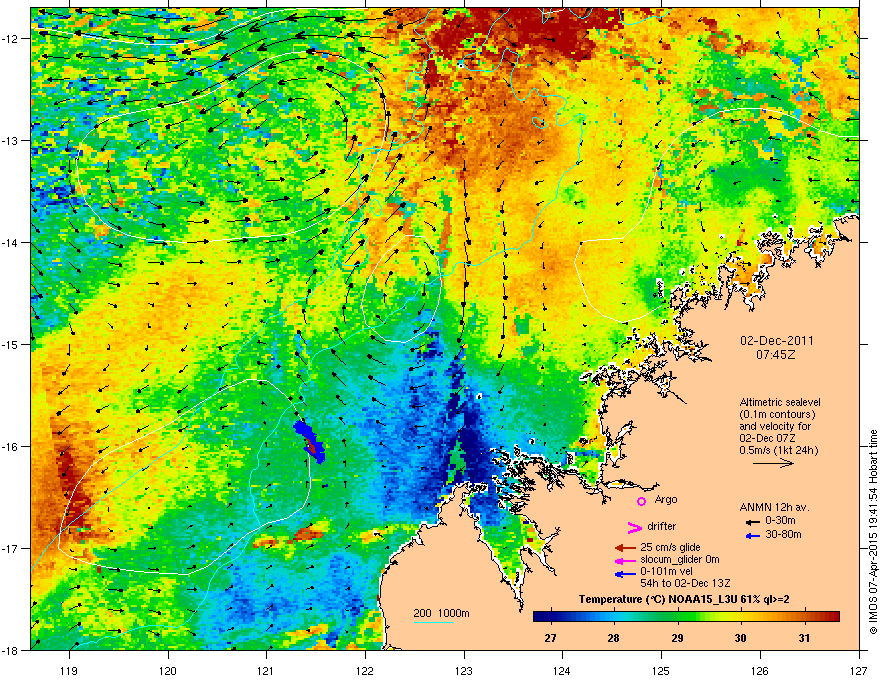
Task: Click the latitude tick label -13
Action: (12, 141)
